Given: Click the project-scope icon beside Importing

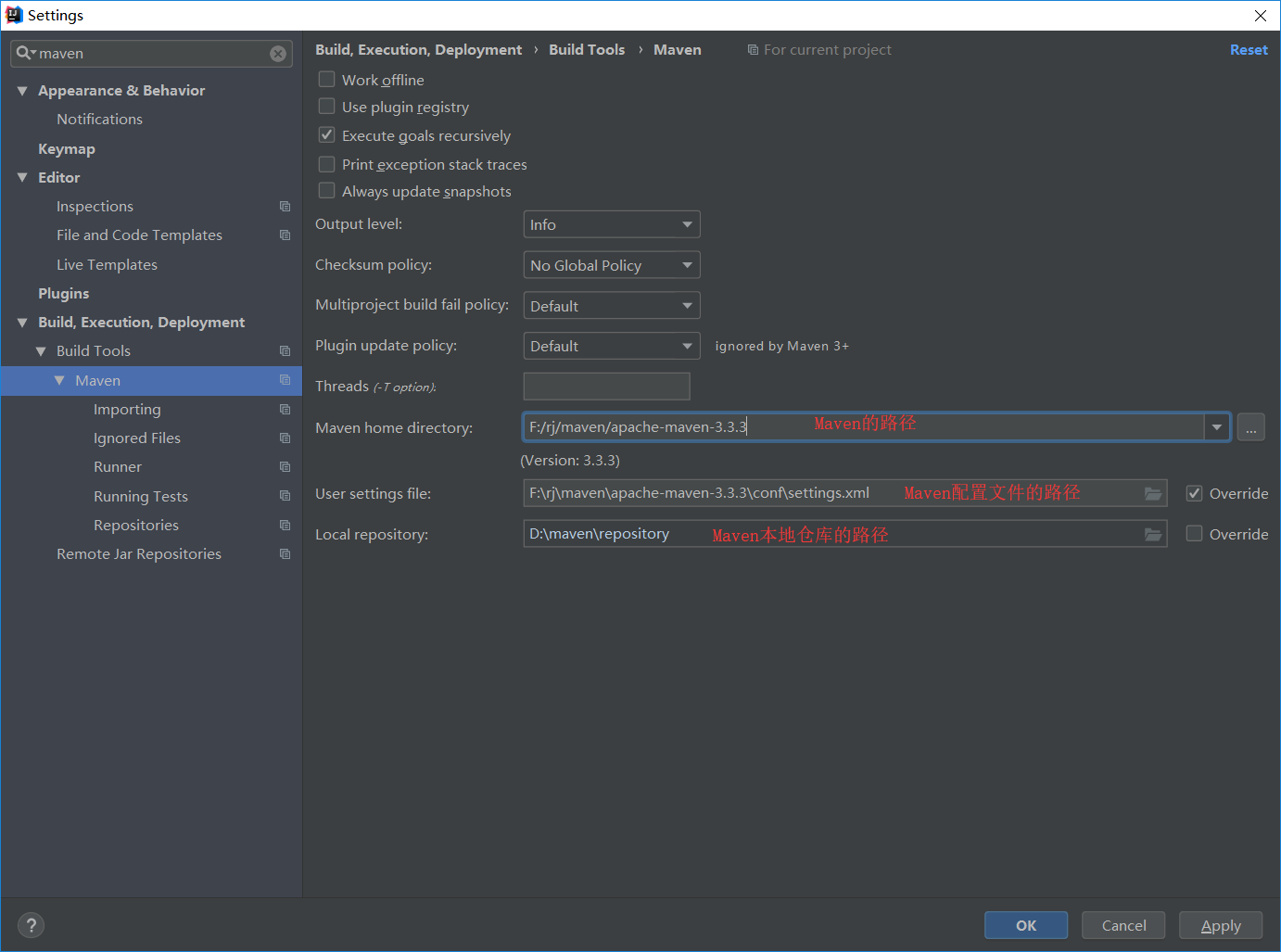Looking at the screenshot, I should point(285,410).
